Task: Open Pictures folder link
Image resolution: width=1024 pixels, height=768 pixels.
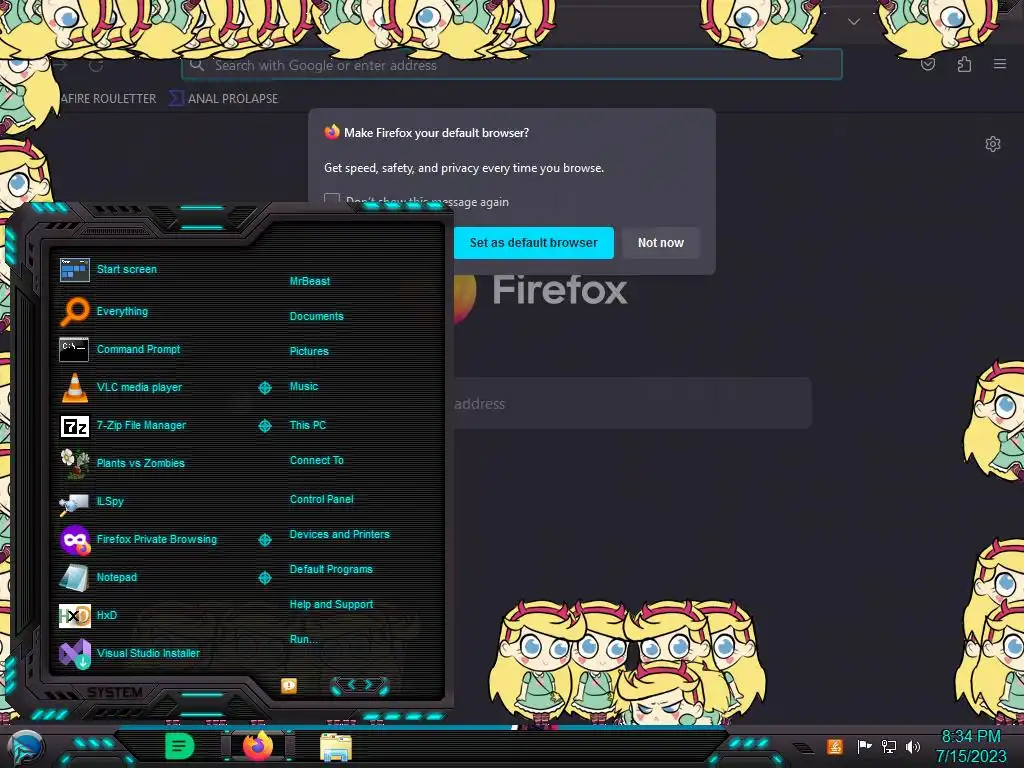Action: click(309, 351)
